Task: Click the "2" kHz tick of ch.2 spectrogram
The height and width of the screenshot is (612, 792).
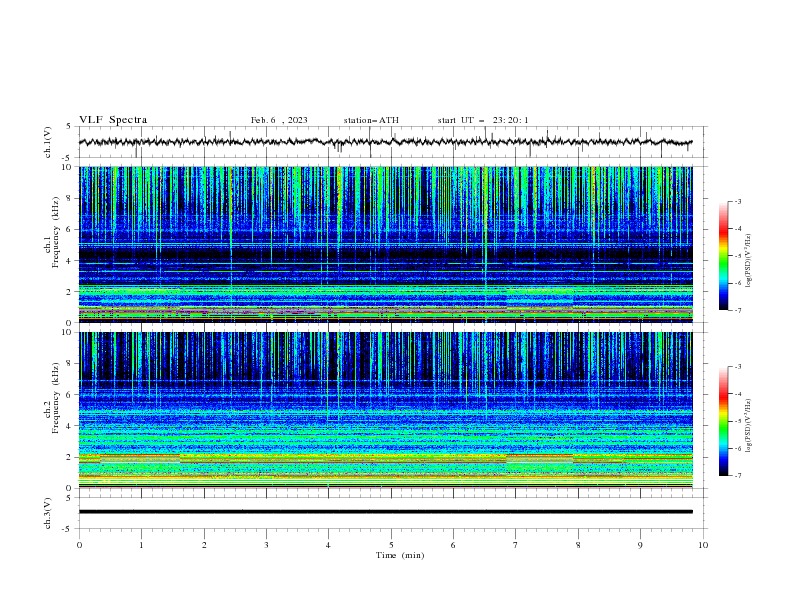Action: (x=71, y=457)
